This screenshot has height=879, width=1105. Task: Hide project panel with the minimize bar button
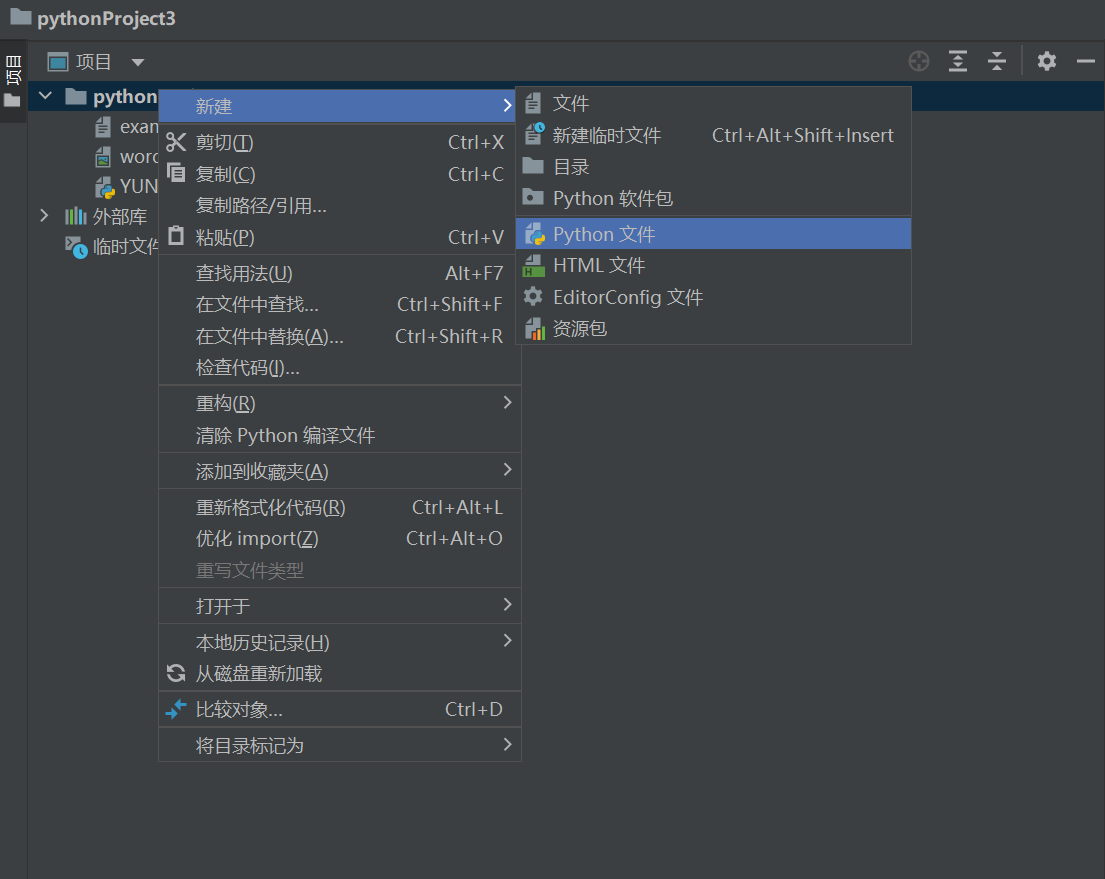(x=1086, y=61)
